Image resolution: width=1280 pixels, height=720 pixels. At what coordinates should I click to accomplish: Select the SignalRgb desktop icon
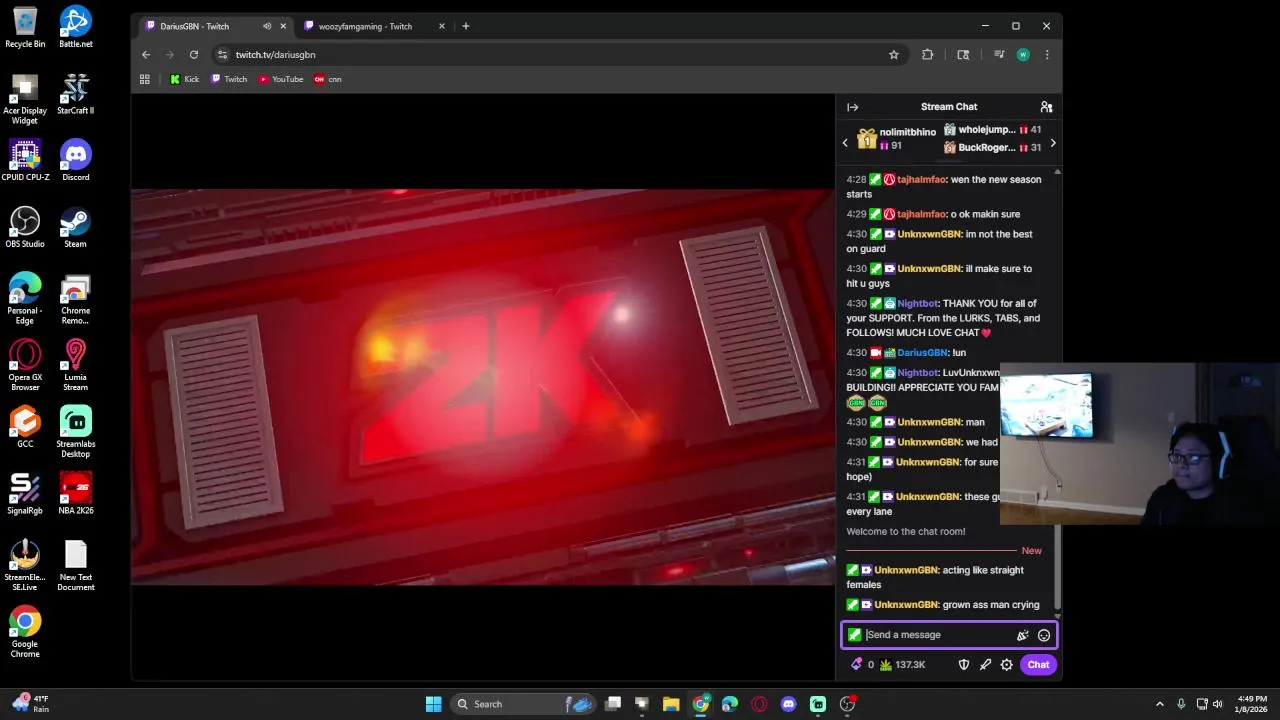click(x=25, y=494)
